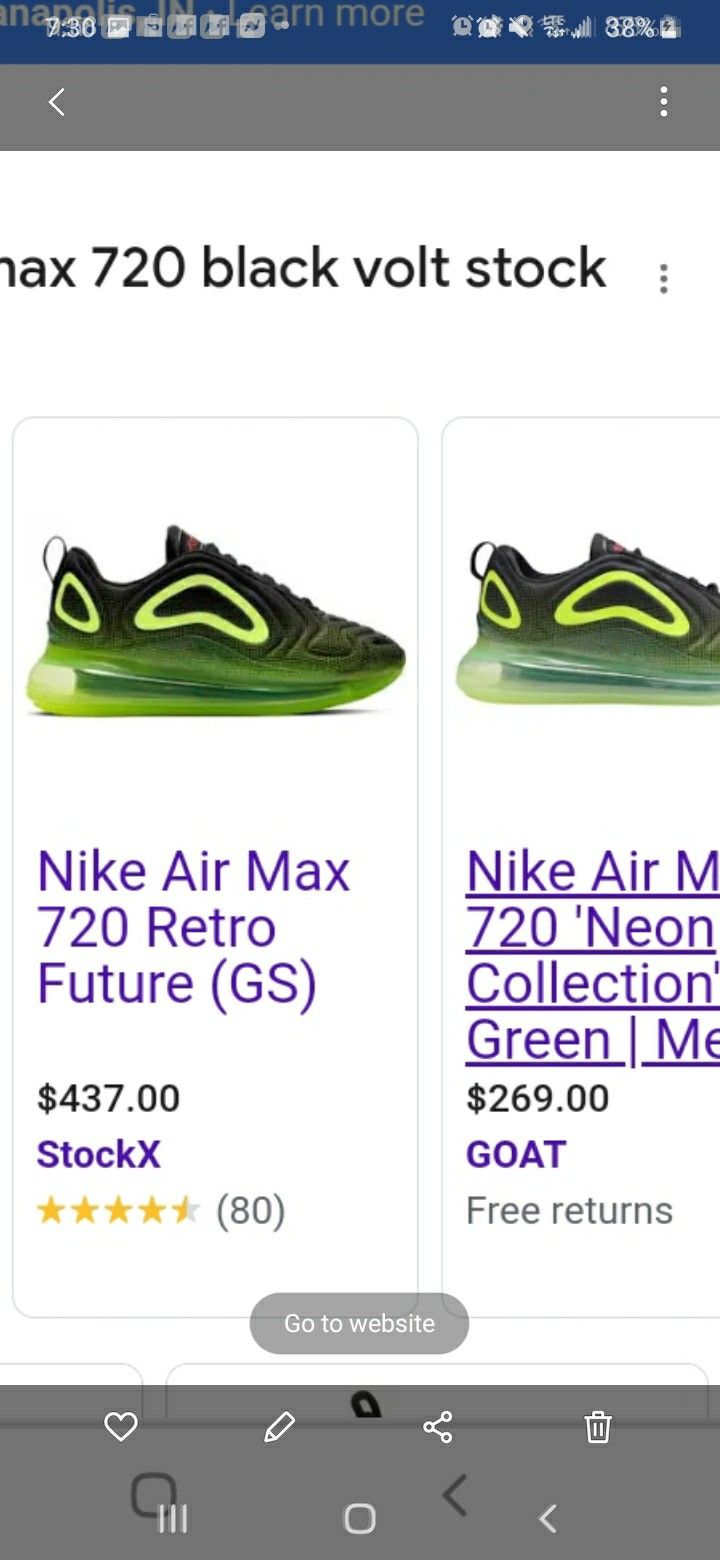The width and height of the screenshot is (720, 1560).
Task: Tap the StockX Air Max 720 shoe image
Action: pyautogui.click(x=215, y=620)
